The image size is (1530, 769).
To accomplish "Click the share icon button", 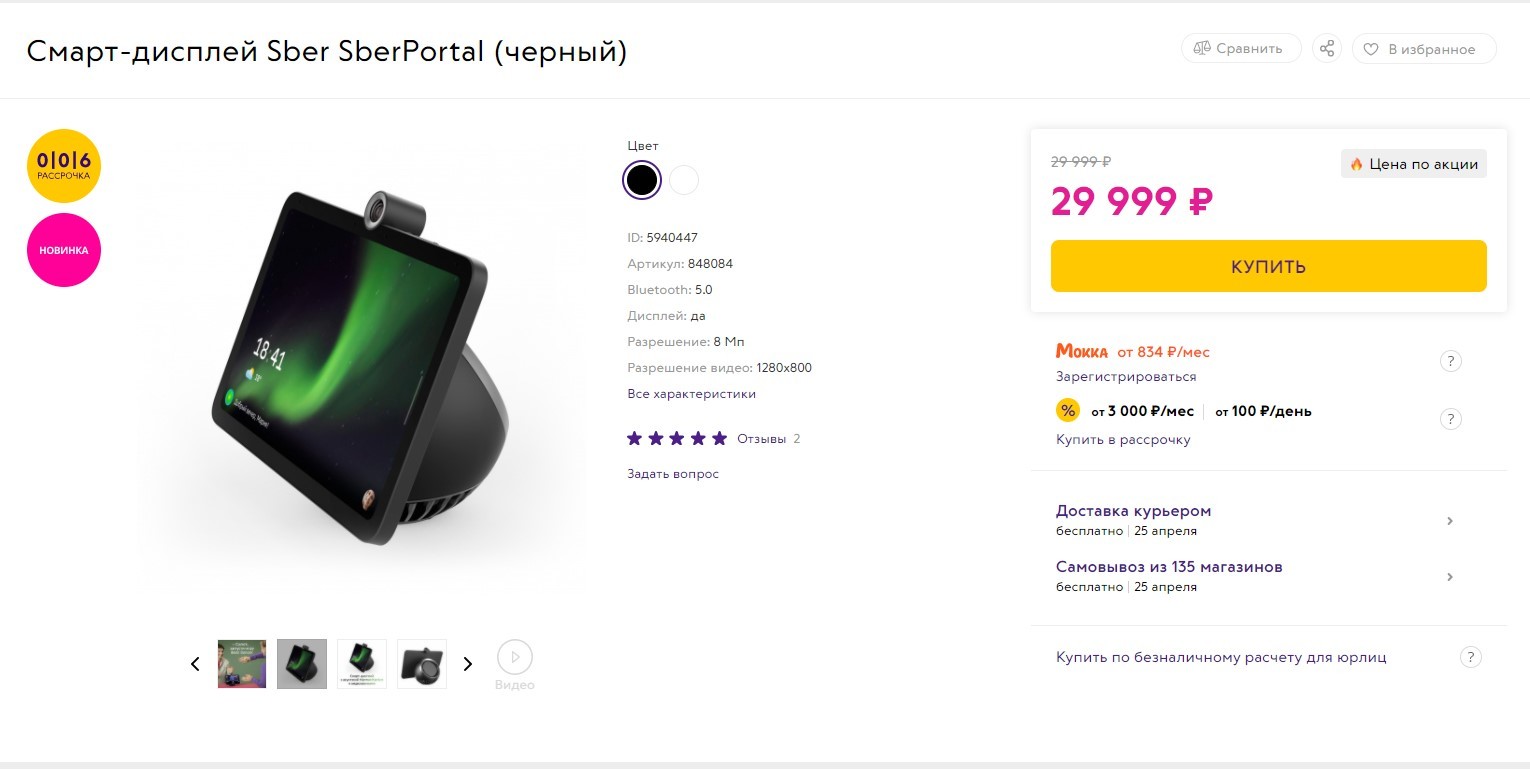I will tap(1327, 48).
